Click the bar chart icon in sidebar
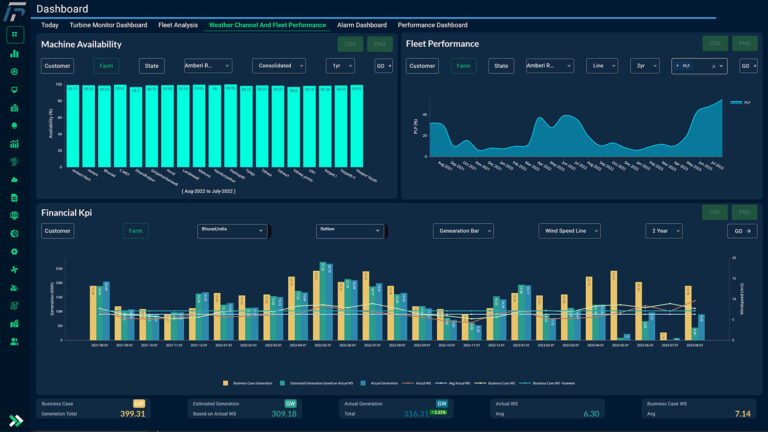Screen dimensions: 768x432 pyautogui.click(x=14, y=54)
